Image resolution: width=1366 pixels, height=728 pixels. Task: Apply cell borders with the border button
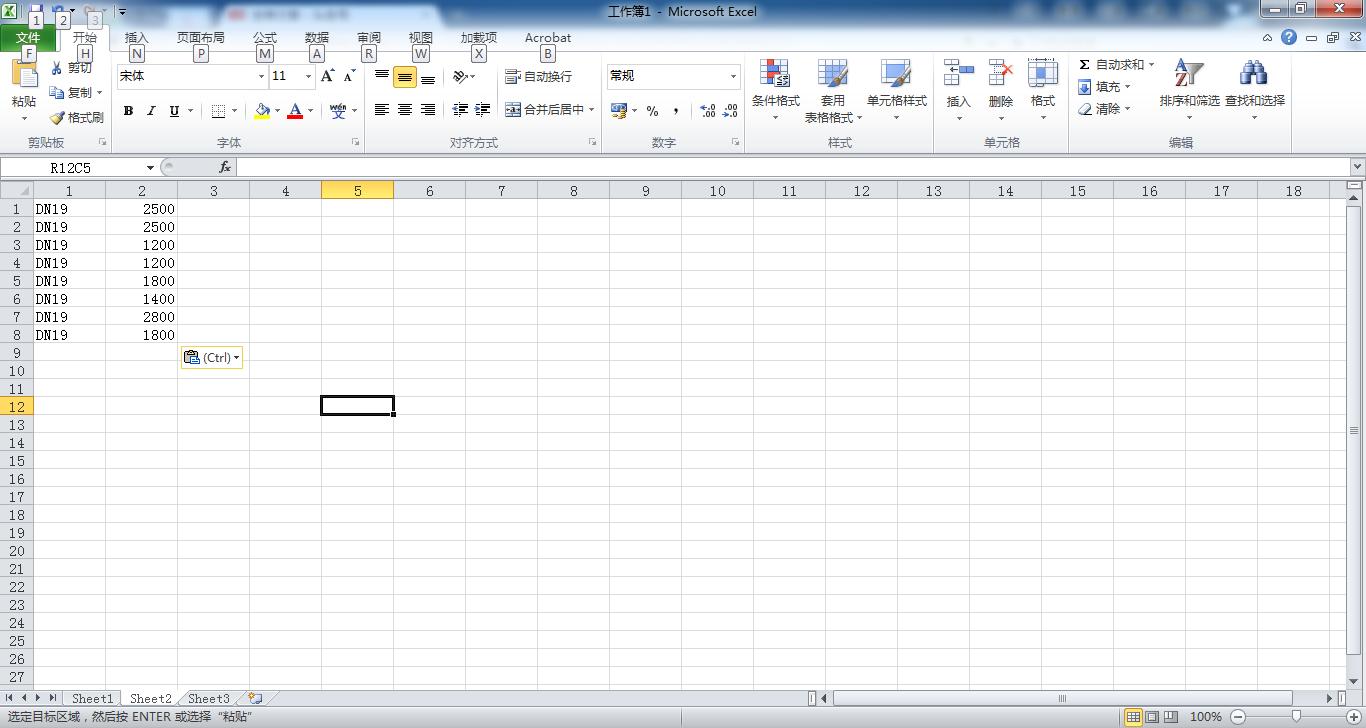pos(218,111)
